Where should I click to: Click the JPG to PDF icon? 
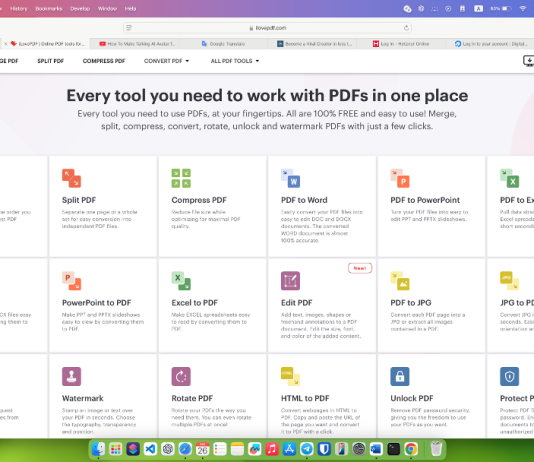pos(509,281)
